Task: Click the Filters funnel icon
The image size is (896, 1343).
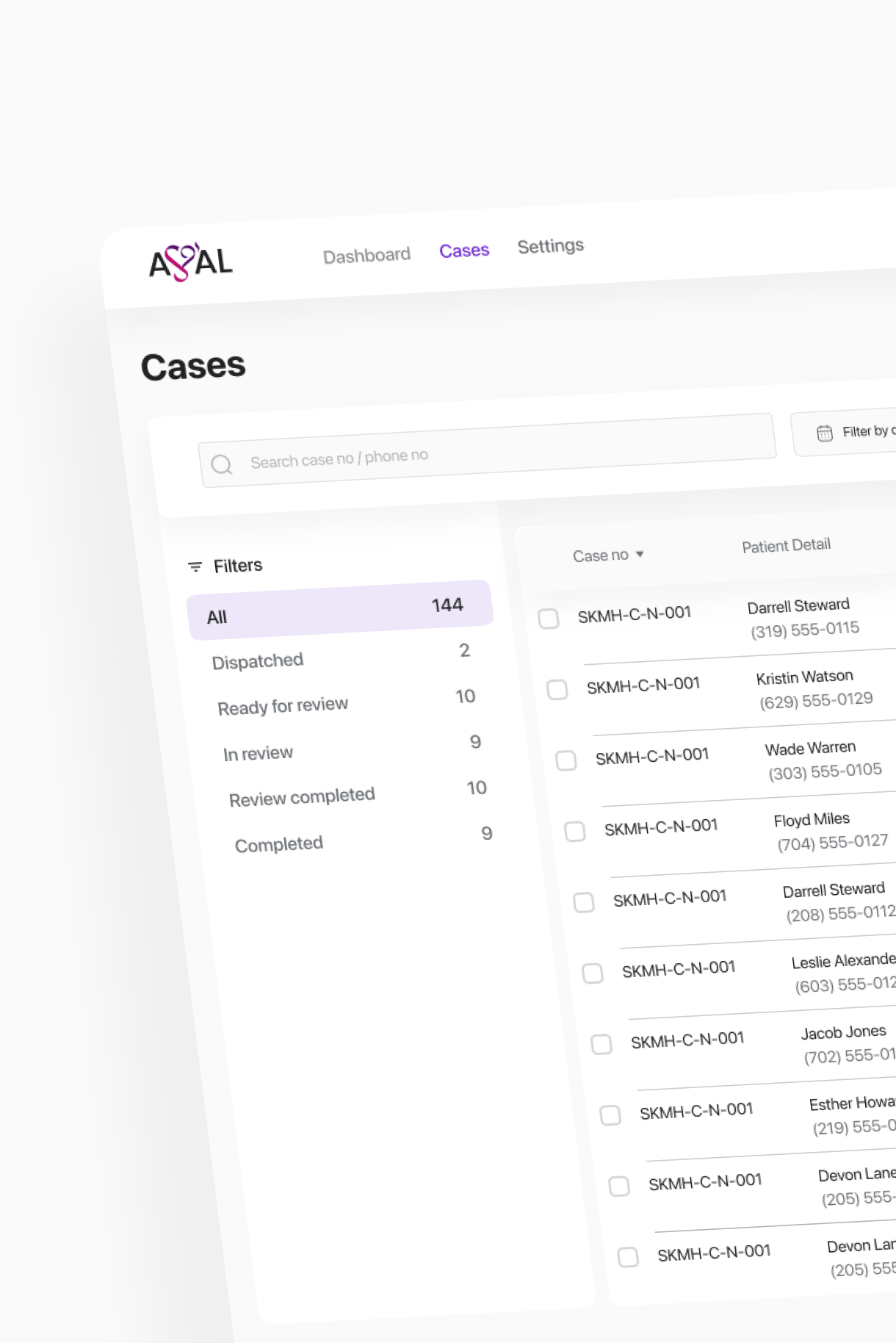Action: click(x=195, y=566)
